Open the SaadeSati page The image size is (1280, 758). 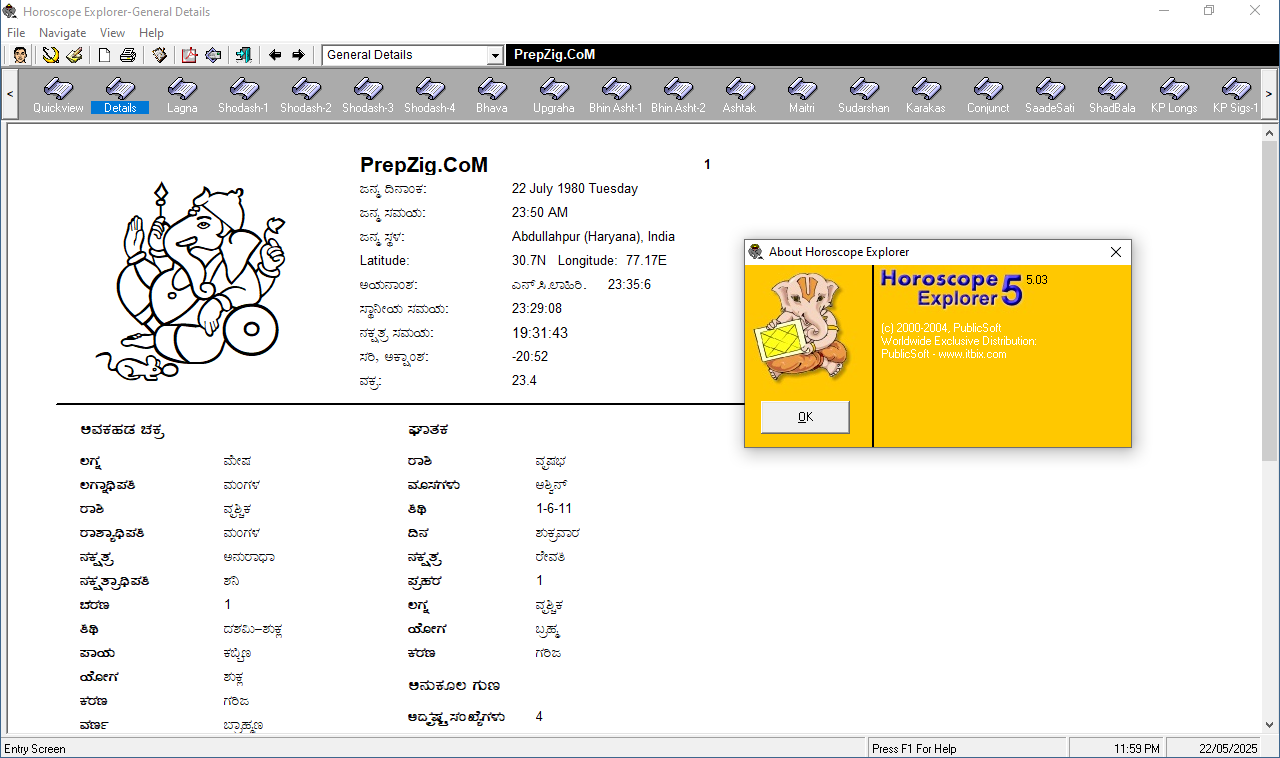[1050, 95]
